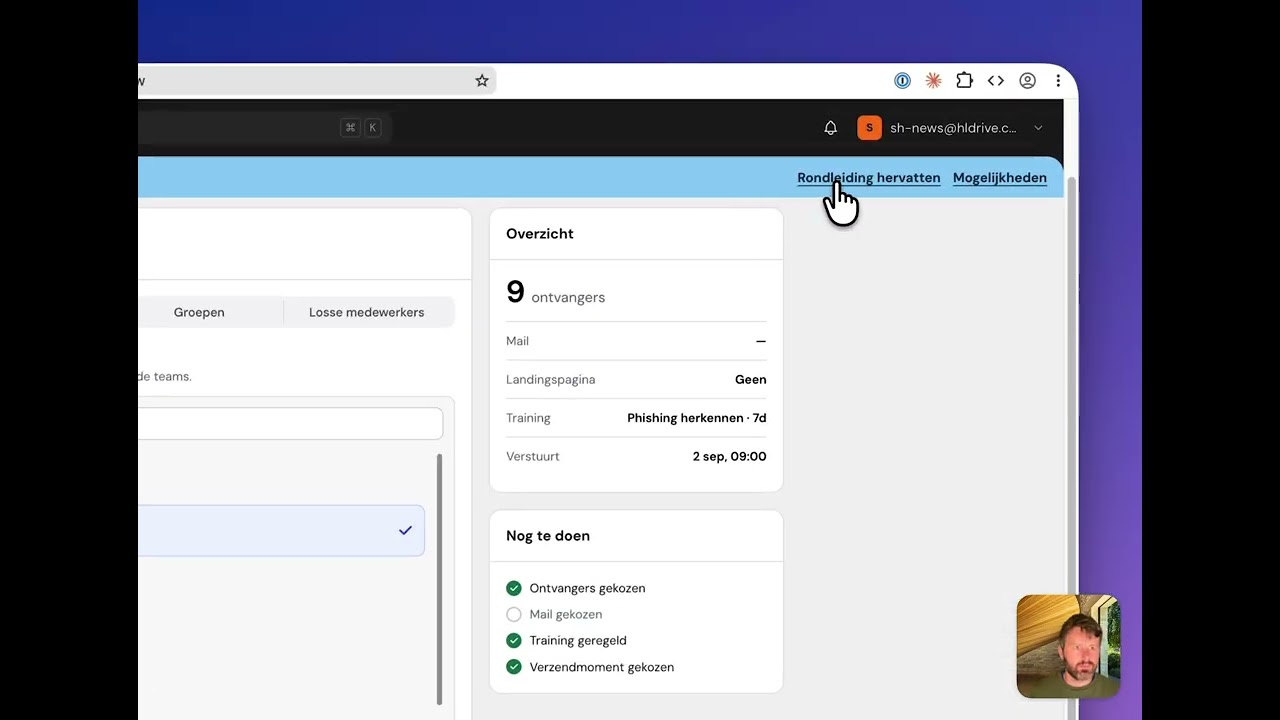
Task: Click the green check beside Verzendmoment gekozen
Action: click(514, 667)
